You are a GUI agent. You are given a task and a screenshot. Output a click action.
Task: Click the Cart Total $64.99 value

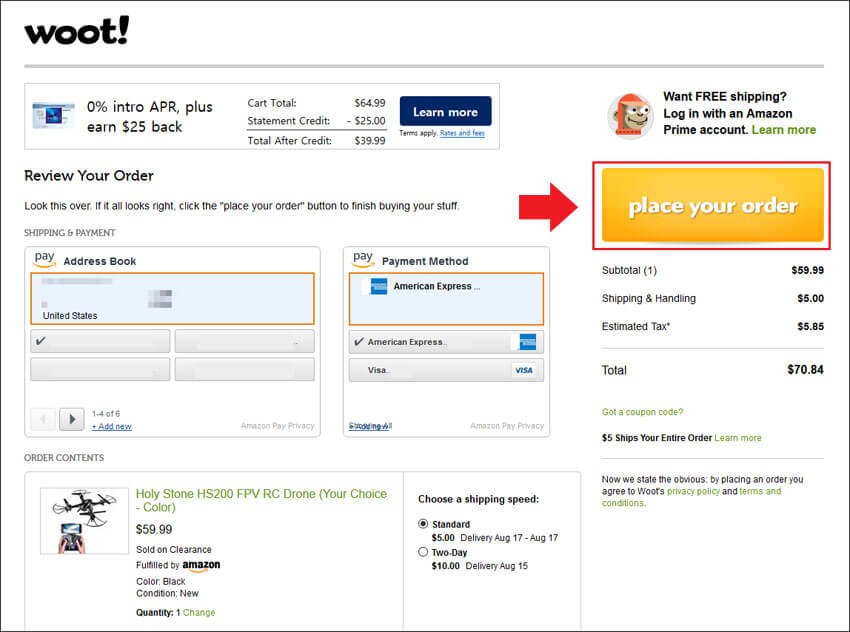pyautogui.click(x=370, y=103)
